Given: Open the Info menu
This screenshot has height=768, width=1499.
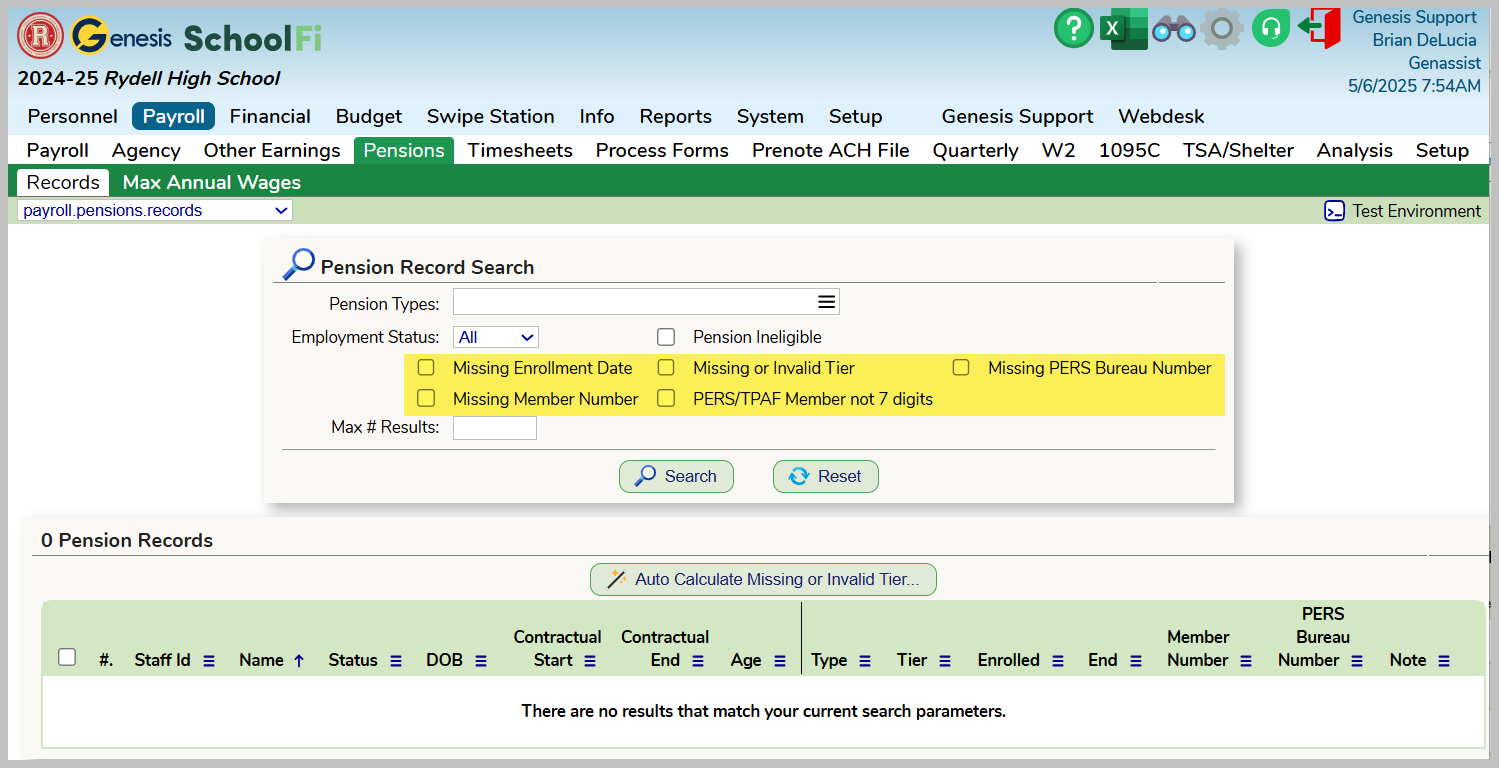Looking at the screenshot, I should (597, 116).
